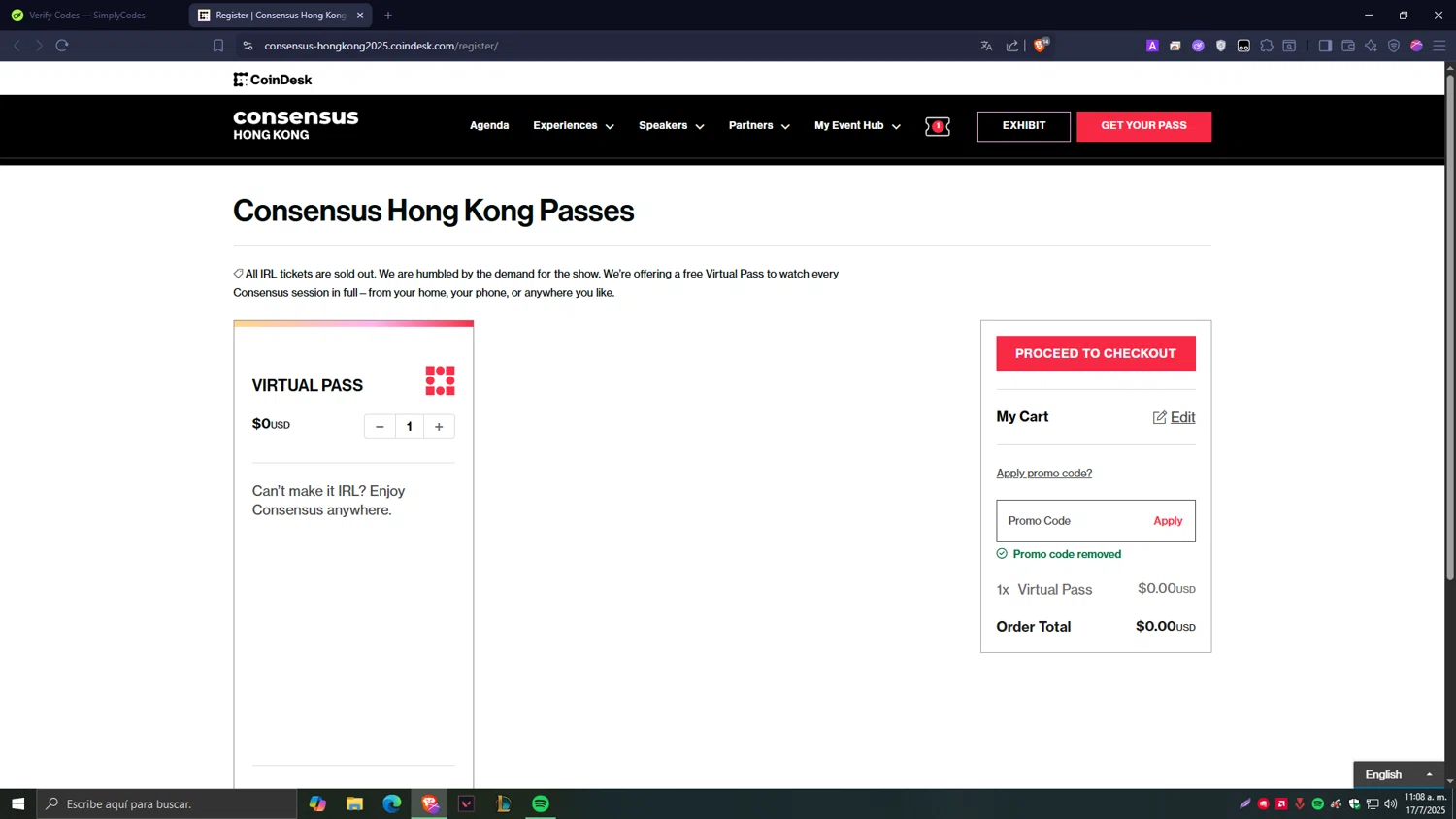Viewport: 1456px width, 819px height.
Task: Reload the page with refresh icon
Action: coord(62,46)
